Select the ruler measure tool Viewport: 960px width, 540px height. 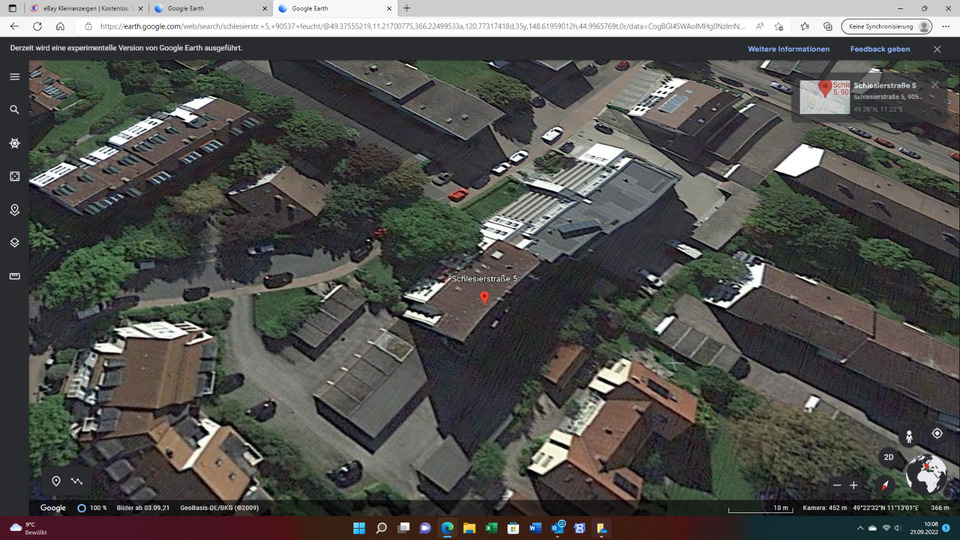point(15,276)
